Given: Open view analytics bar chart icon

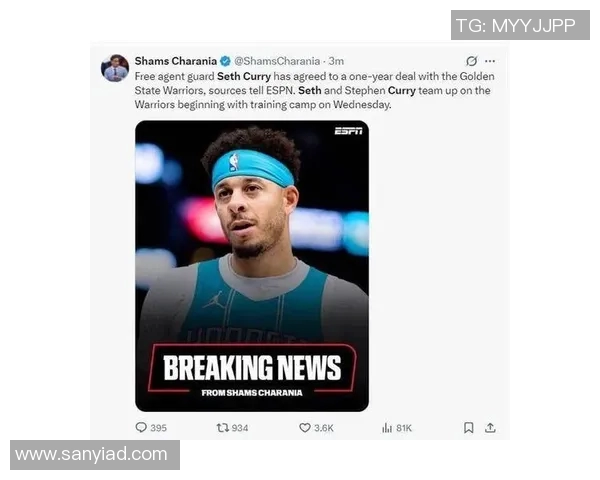Looking at the screenshot, I should [x=387, y=428].
